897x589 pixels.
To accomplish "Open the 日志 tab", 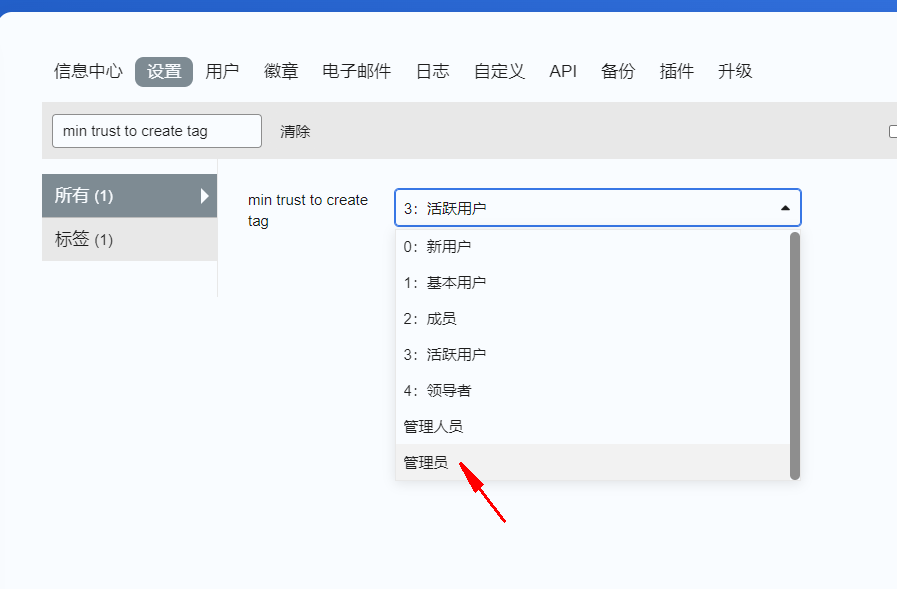I will tap(432, 71).
